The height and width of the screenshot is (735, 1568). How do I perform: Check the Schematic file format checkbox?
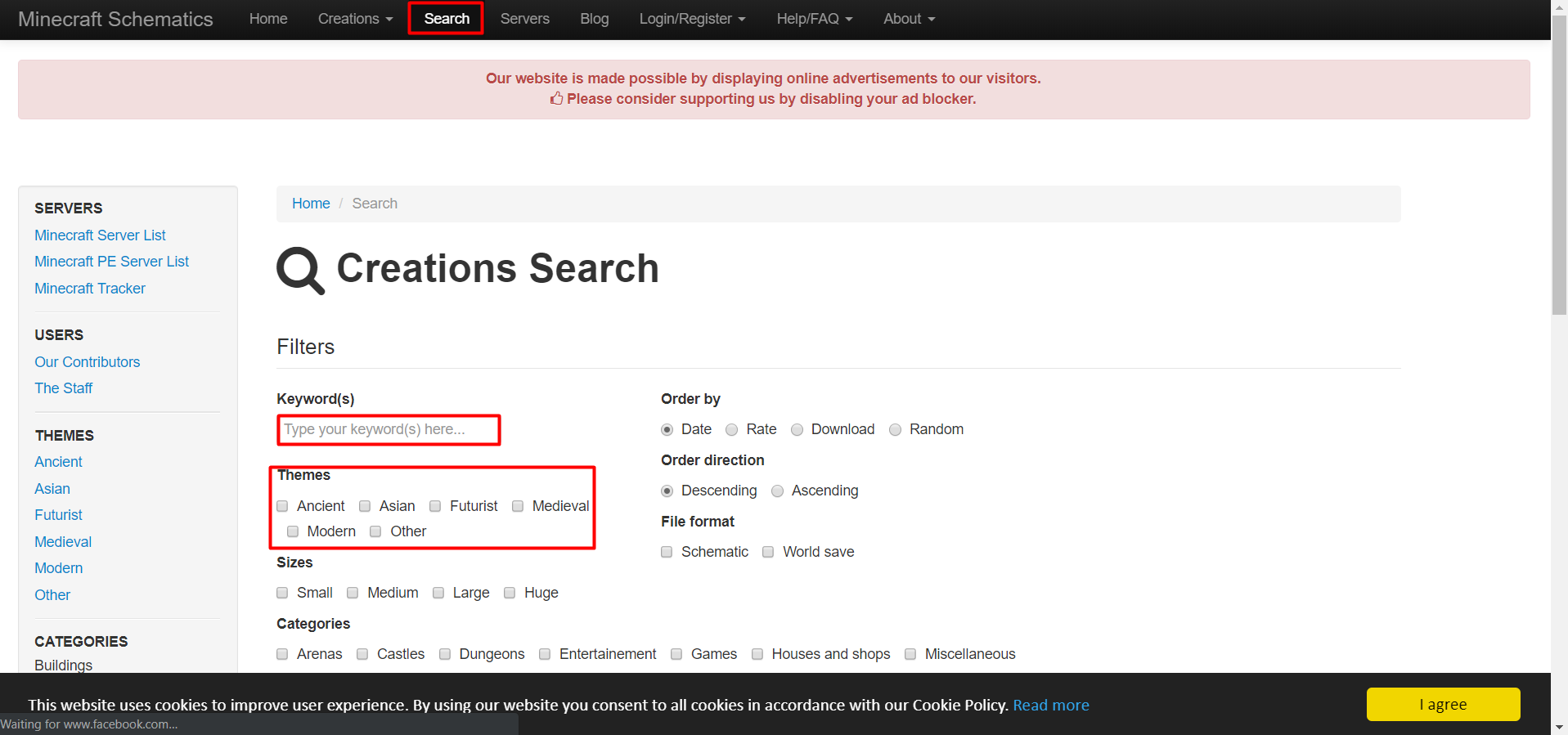[x=667, y=552]
